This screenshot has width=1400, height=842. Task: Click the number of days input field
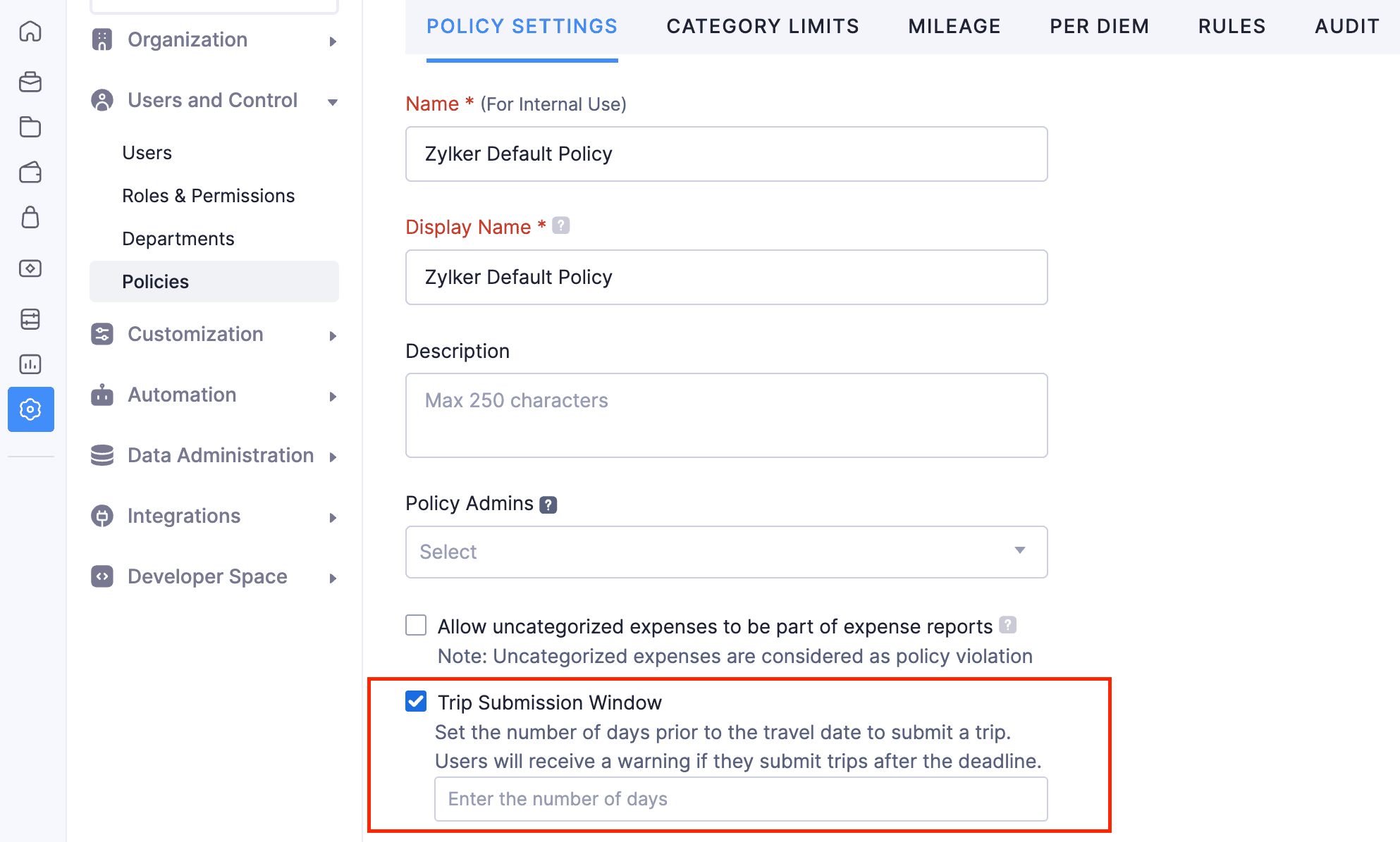click(740, 799)
